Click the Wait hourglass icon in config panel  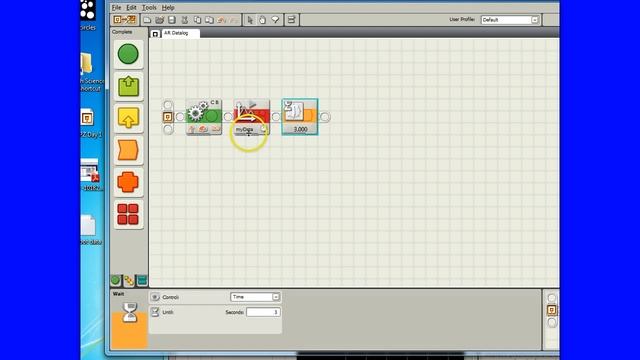[x=130, y=312]
